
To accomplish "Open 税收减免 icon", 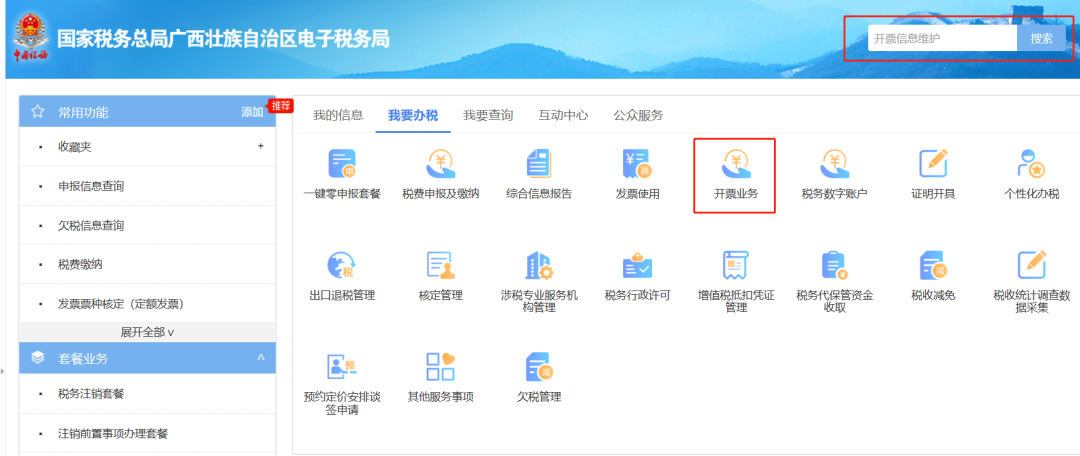I will [933, 266].
